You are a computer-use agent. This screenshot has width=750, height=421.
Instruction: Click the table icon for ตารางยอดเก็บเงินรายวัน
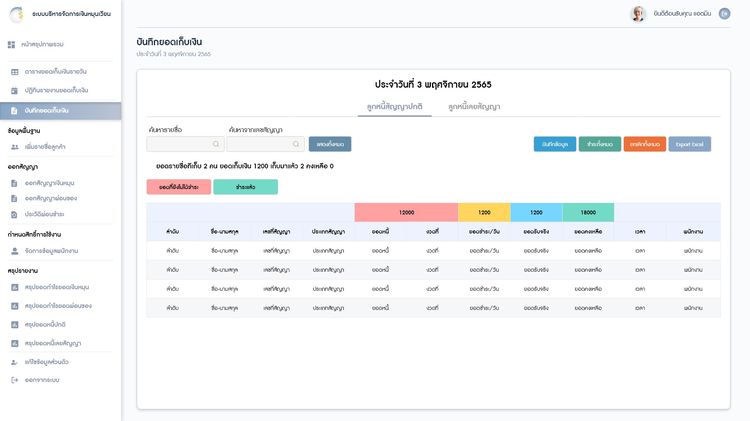(x=14, y=72)
